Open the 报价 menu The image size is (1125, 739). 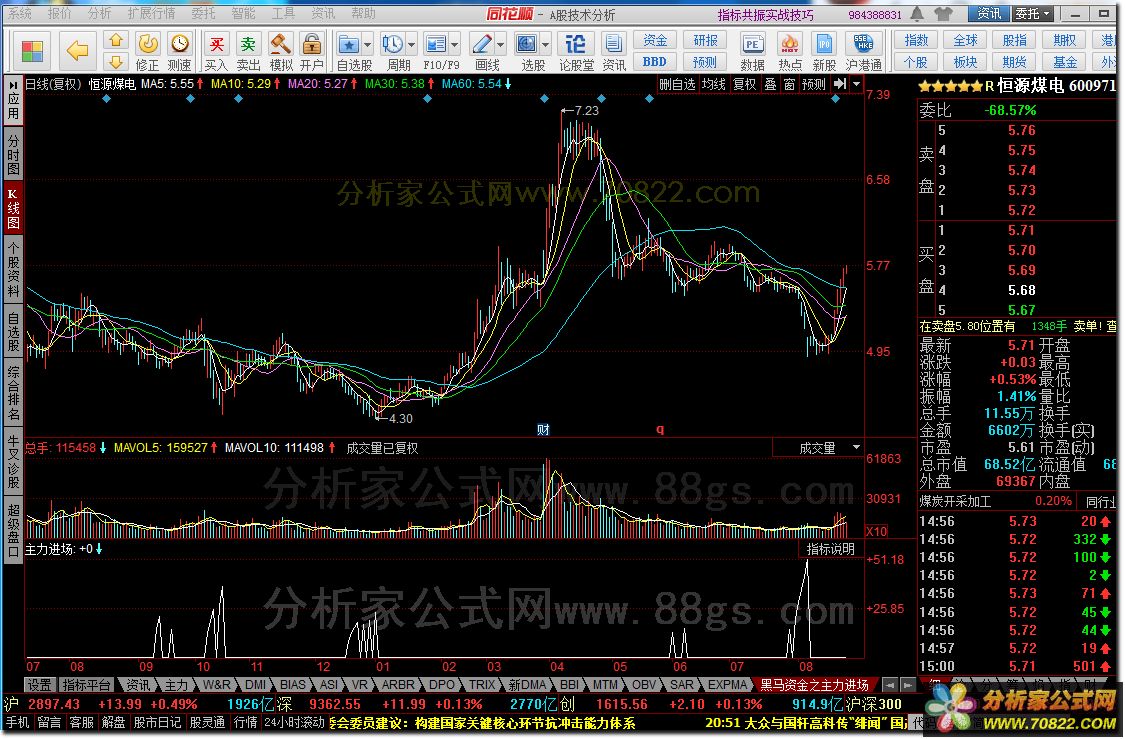[x=60, y=13]
